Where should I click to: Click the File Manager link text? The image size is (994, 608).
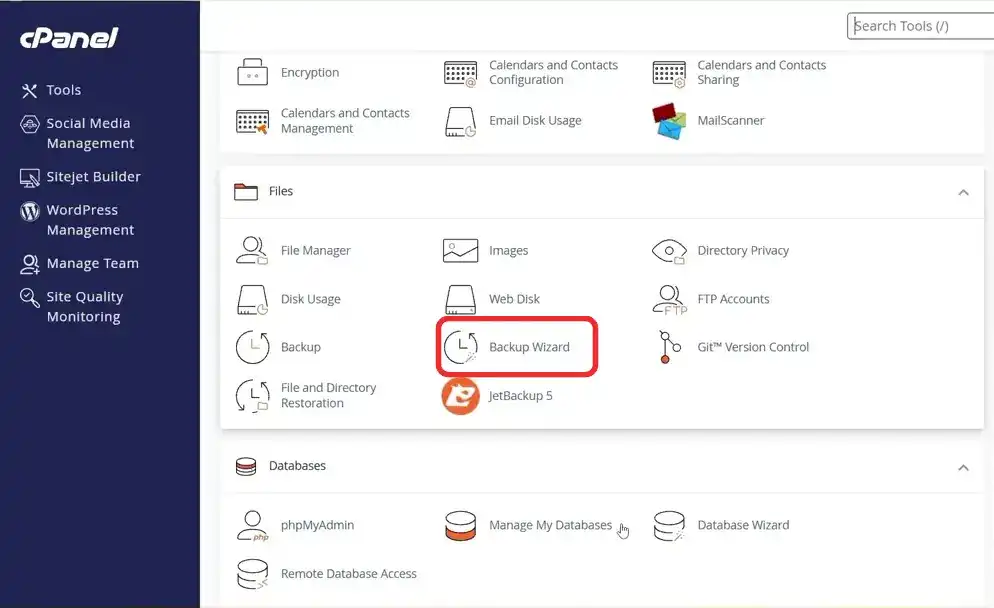coord(316,250)
